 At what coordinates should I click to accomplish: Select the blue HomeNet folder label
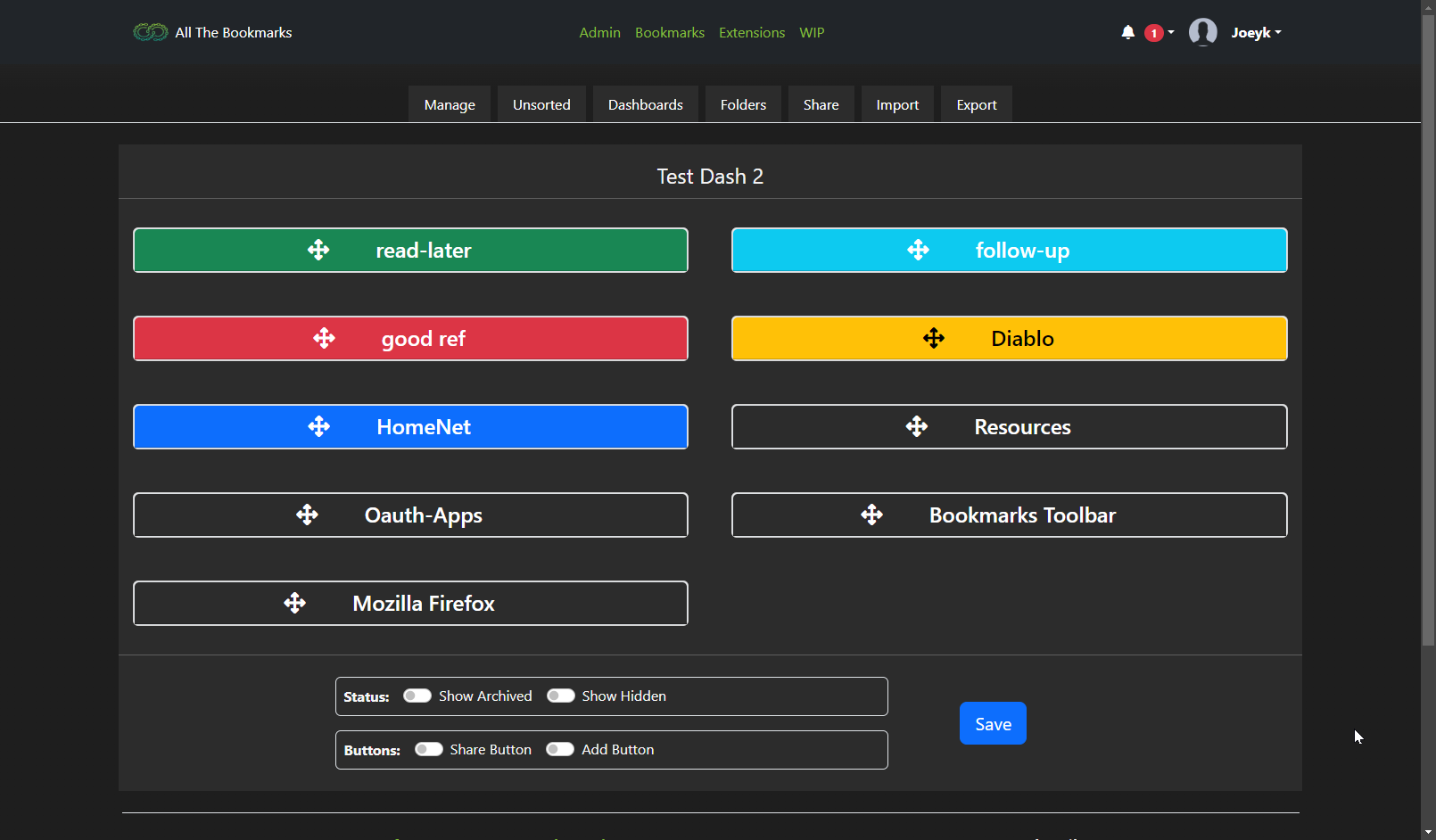pos(424,427)
